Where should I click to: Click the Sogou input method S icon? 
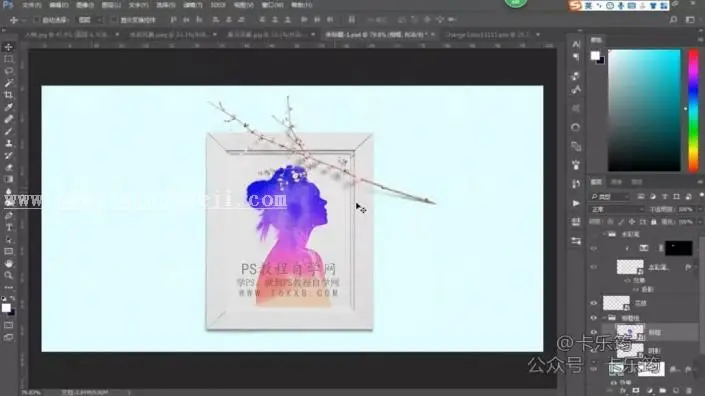(575, 5)
